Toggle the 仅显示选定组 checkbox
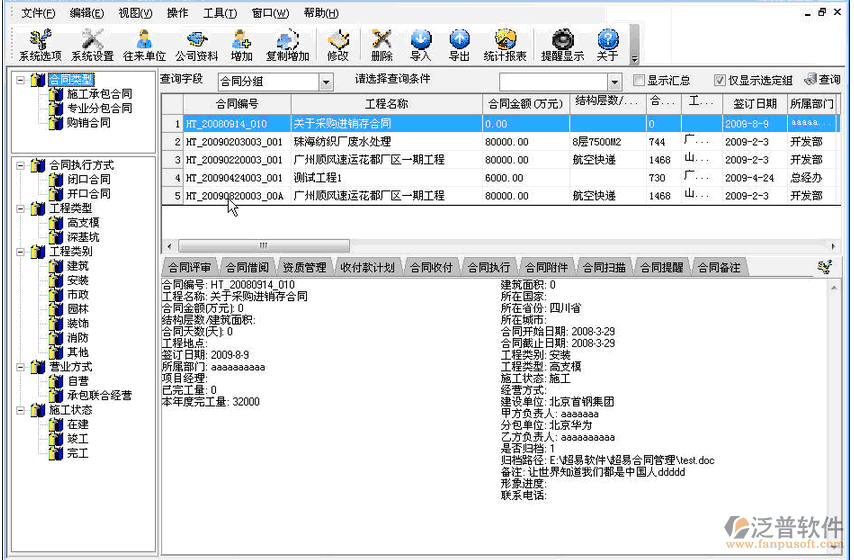 (x=720, y=81)
